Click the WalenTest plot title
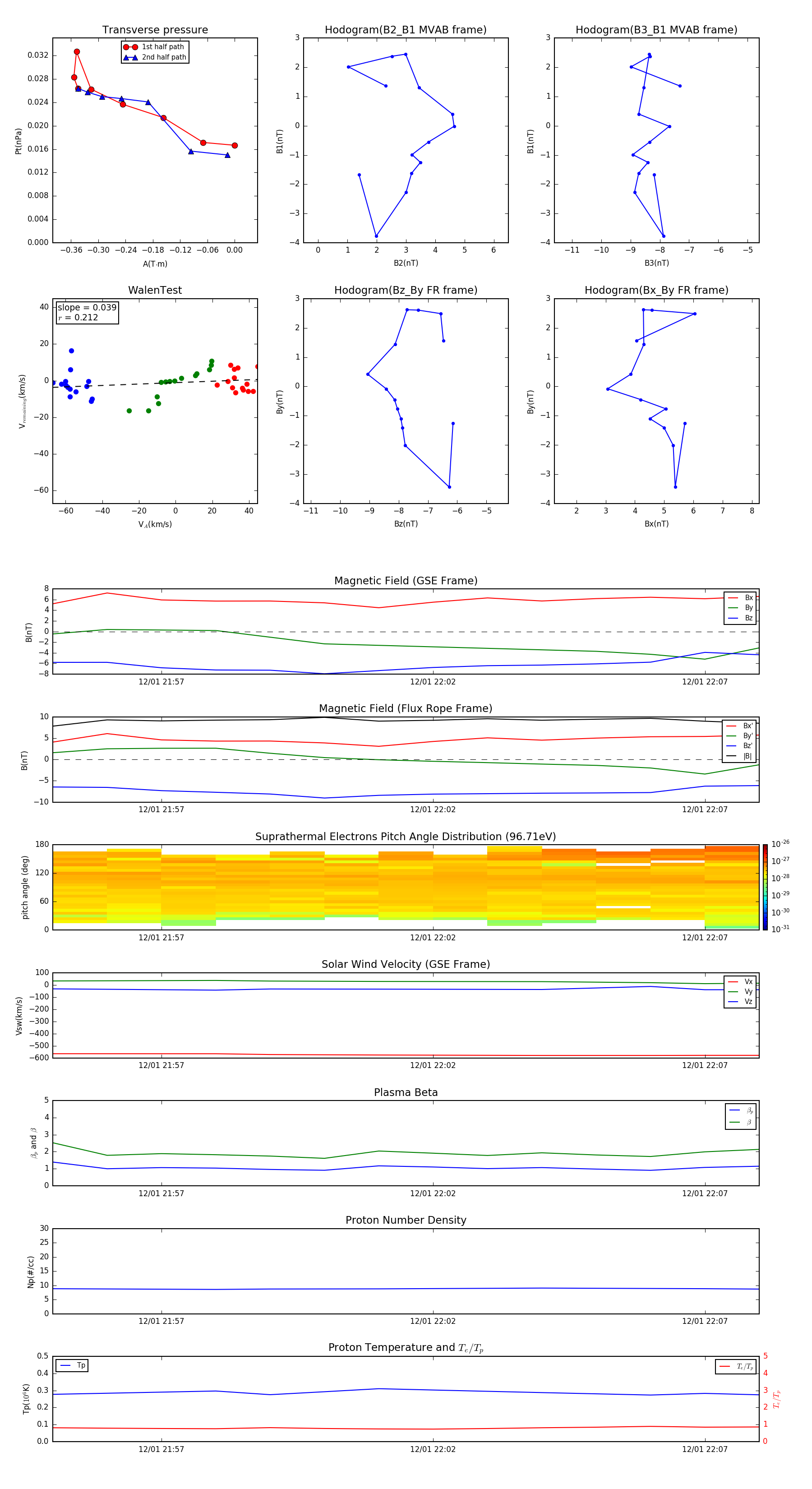 (155, 290)
